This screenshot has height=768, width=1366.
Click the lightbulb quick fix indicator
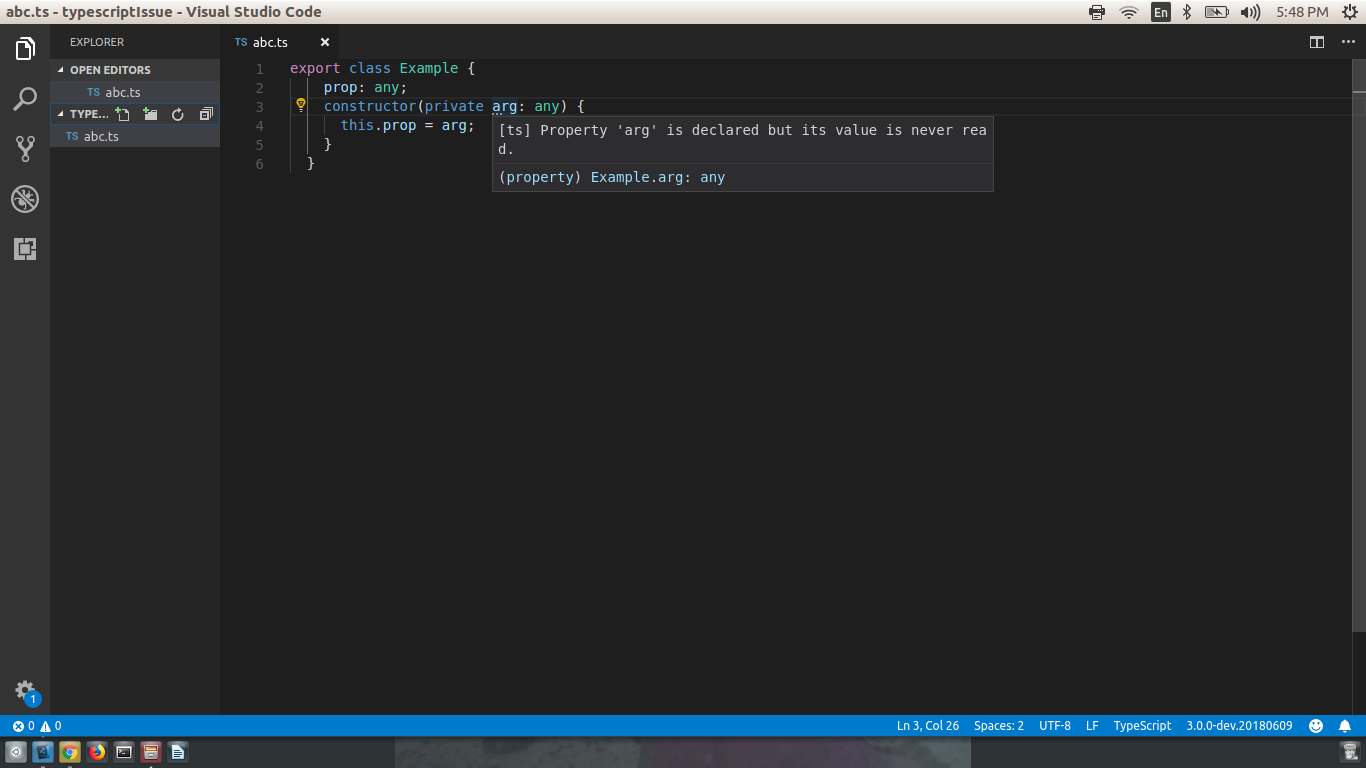coord(300,105)
